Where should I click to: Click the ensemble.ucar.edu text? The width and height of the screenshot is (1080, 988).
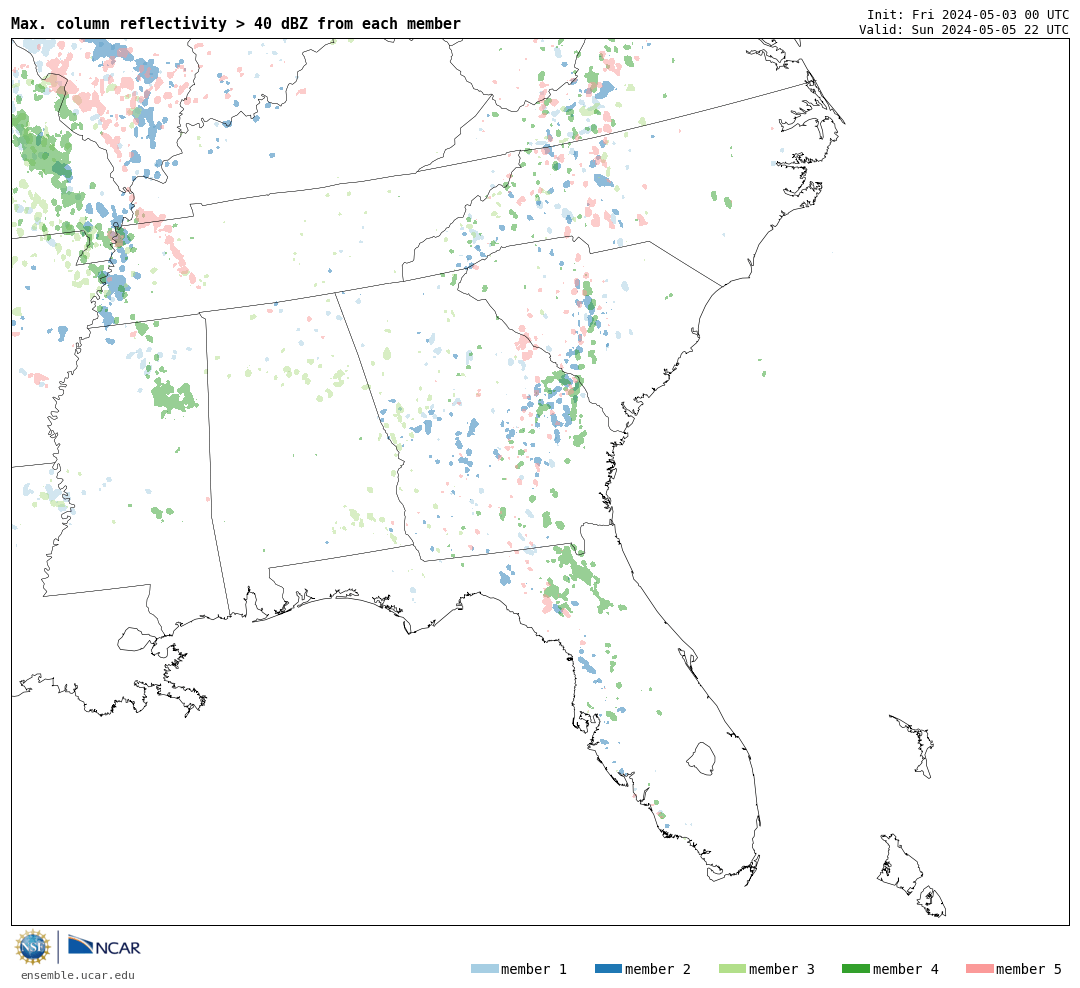pyautogui.click(x=78, y=975)
